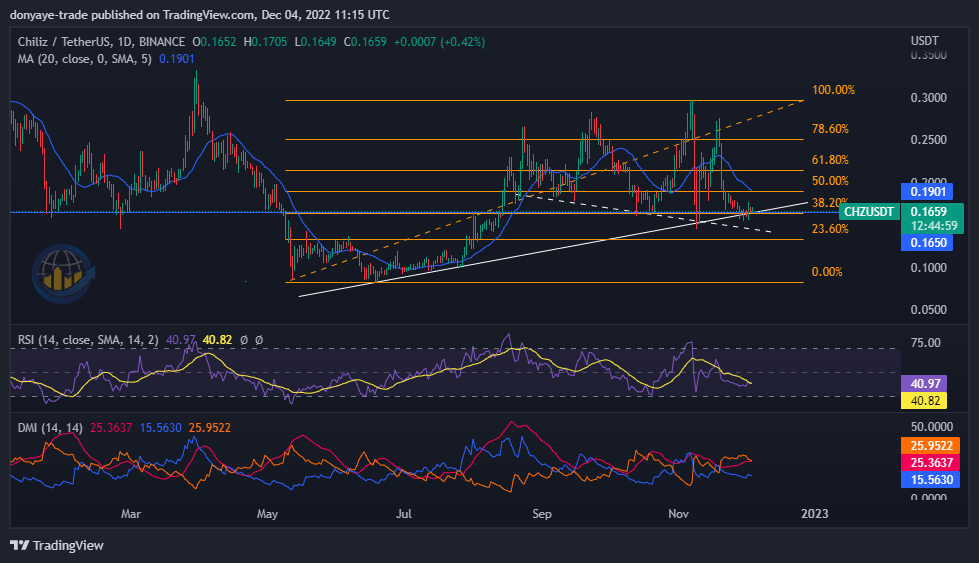Click the countdown timer 12:44:59
This screenshot has width=979, height=563.
[934, 226]
